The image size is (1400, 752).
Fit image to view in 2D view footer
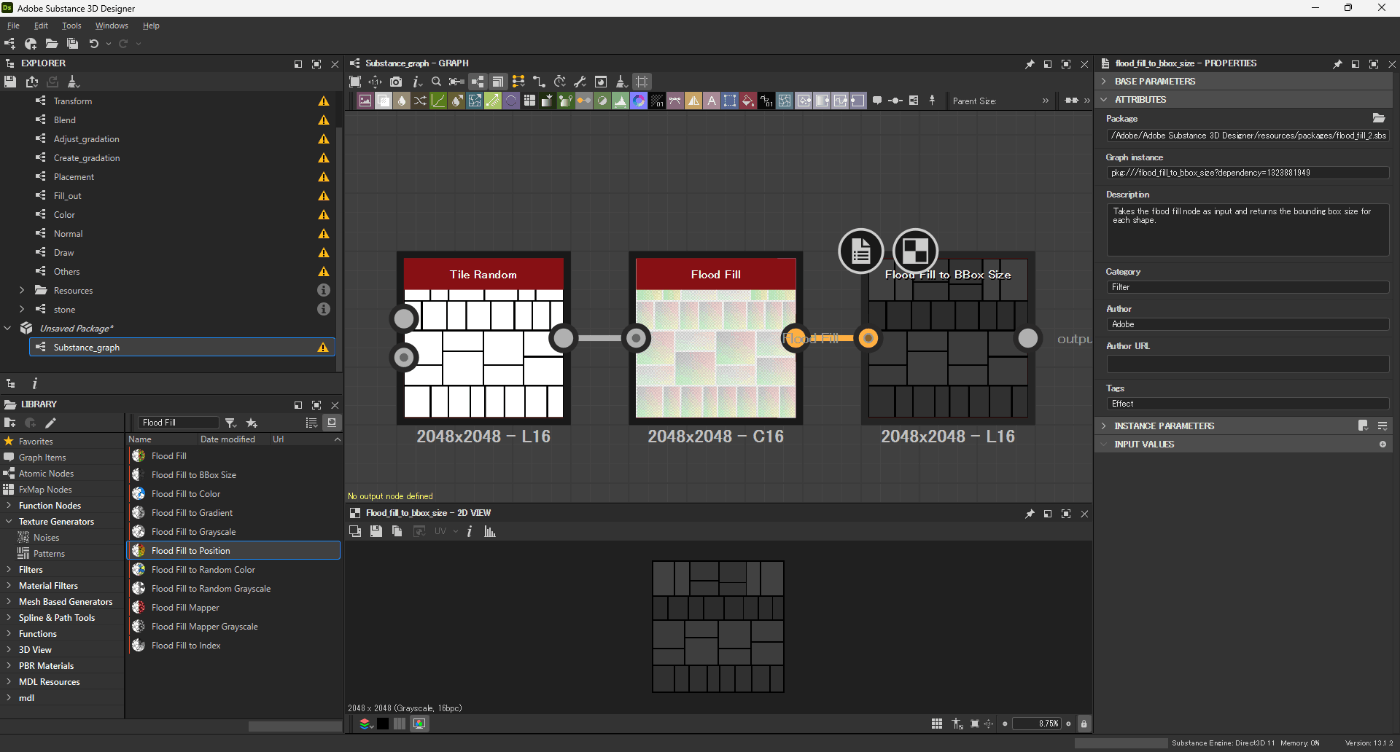(x=974, y=723)
